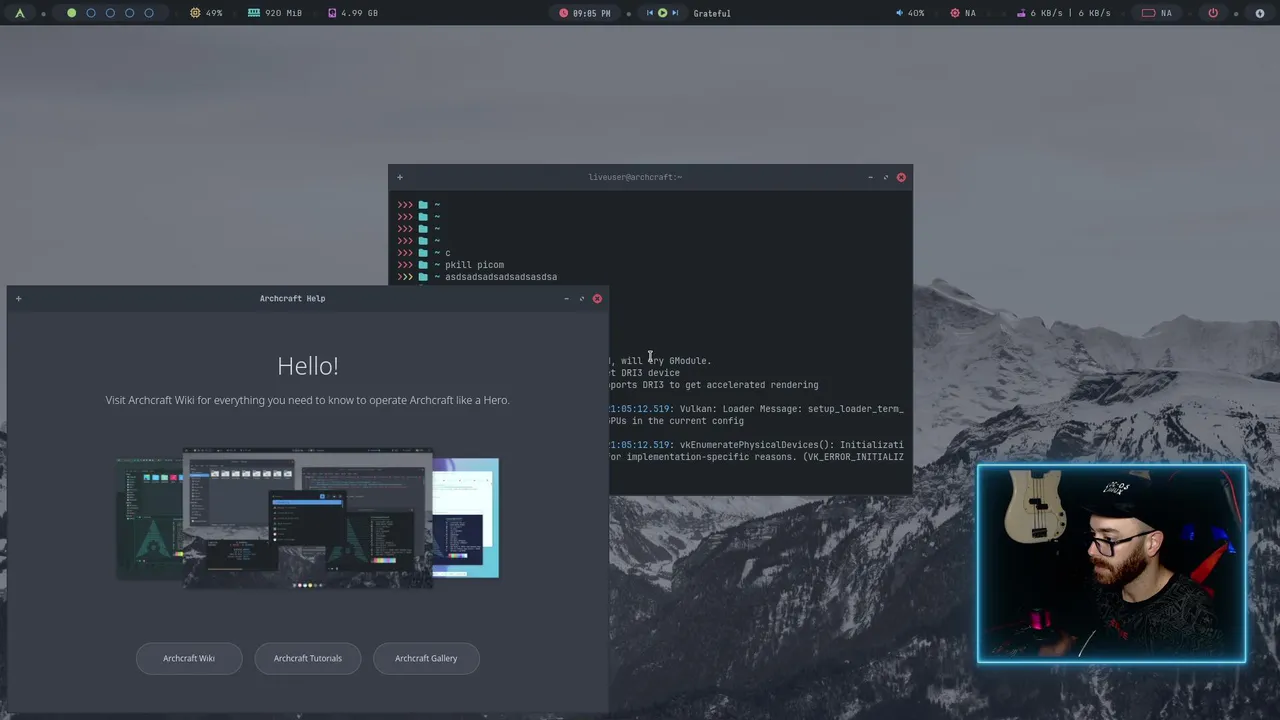Click the disk usage icon in the bar
1280x720 pixels.
(x=332, y=13)
